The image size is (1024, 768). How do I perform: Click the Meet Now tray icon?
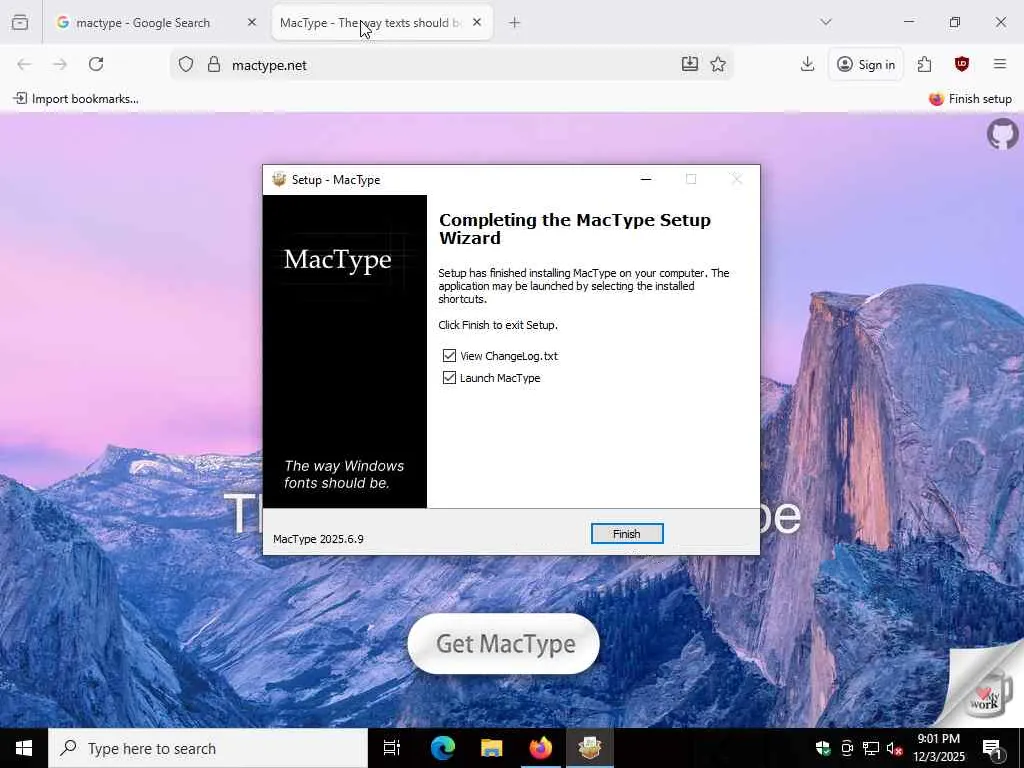tap(847, 748)
